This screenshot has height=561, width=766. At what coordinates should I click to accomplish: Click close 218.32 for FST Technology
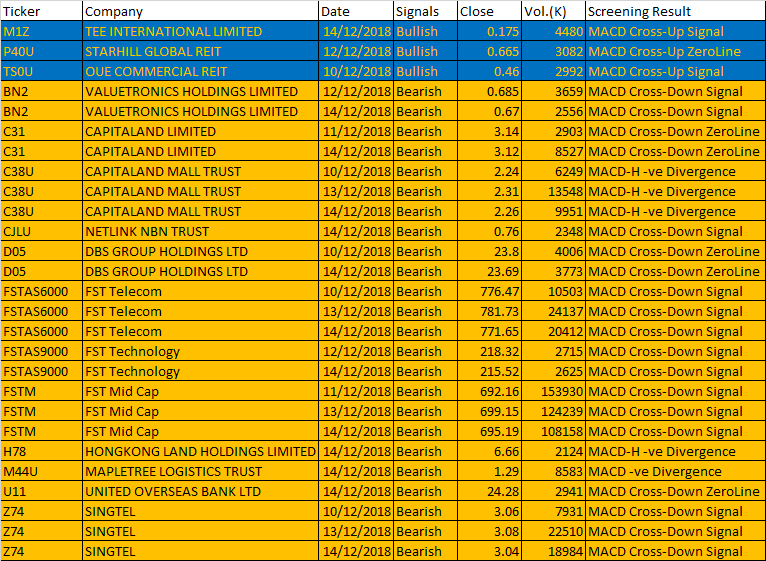pos(489,352)
